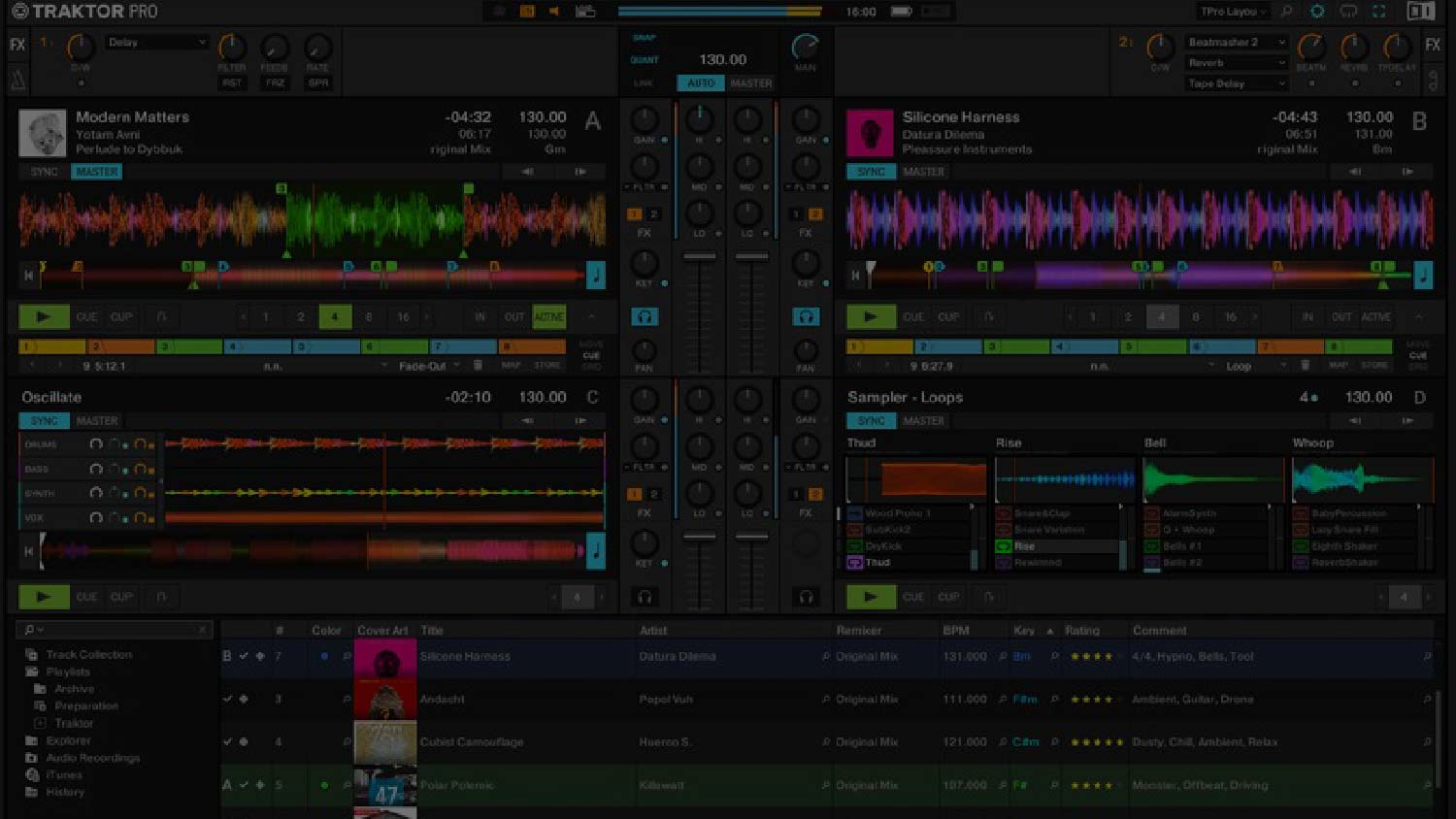The width and height of the screenshot is (1456, 819).
Task: Click Deck A keylock note icon
Action: tap(596, 275)
